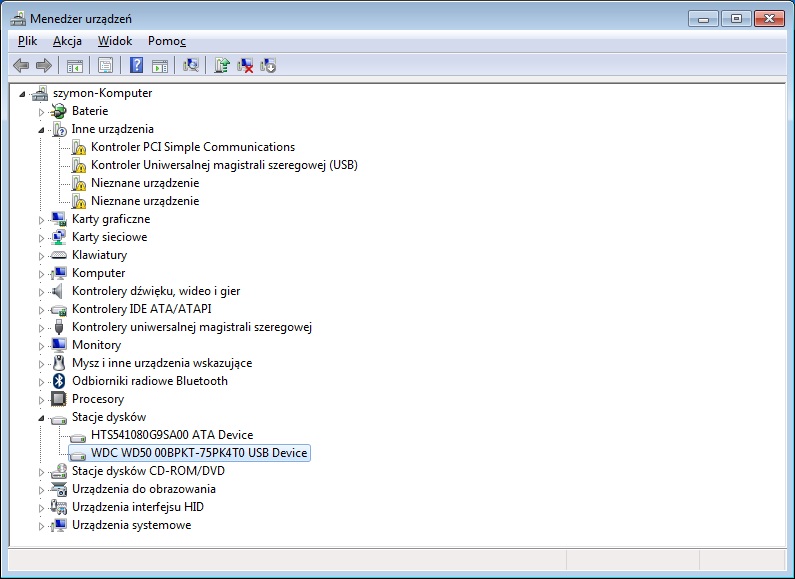
Task: Open the Akcja menu
Action: (67, 41)
